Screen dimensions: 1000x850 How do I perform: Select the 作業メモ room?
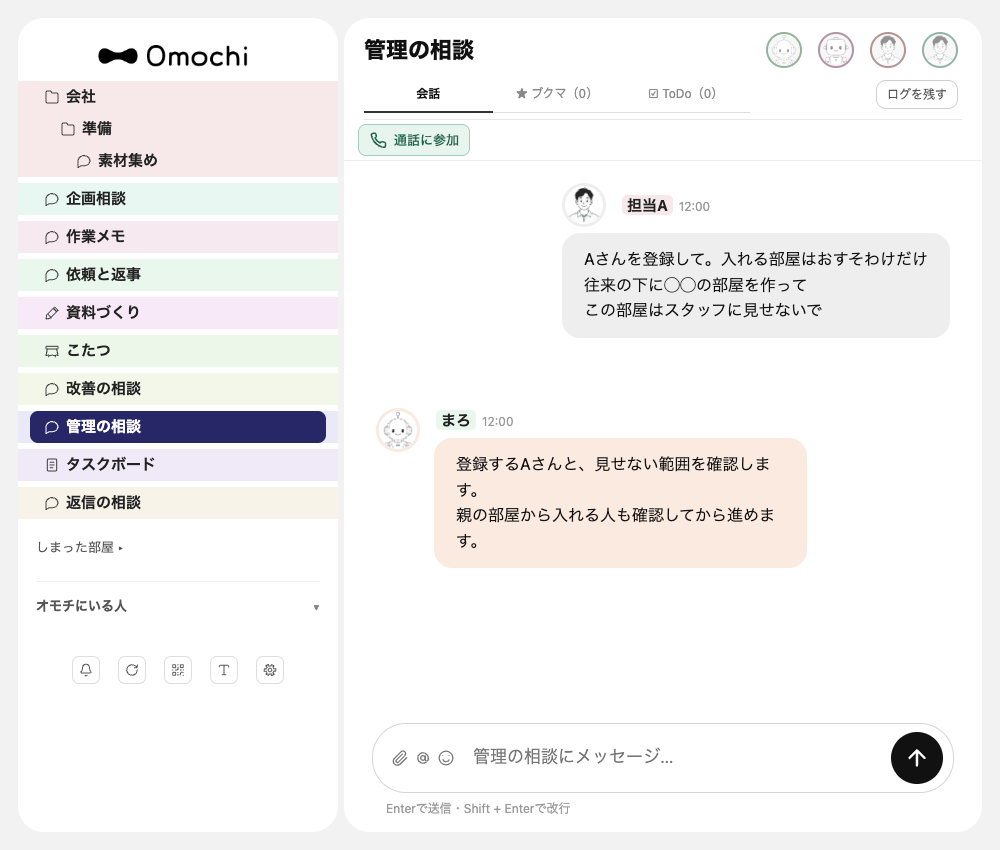coord(178,237)
